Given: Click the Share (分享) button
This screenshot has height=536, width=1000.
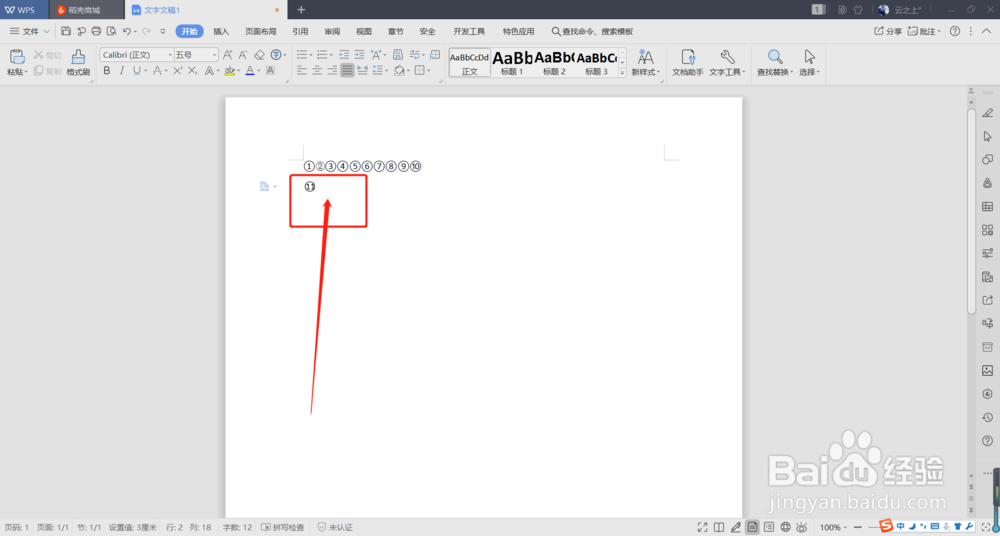Looking at the screenshot, I should [888, 31].
